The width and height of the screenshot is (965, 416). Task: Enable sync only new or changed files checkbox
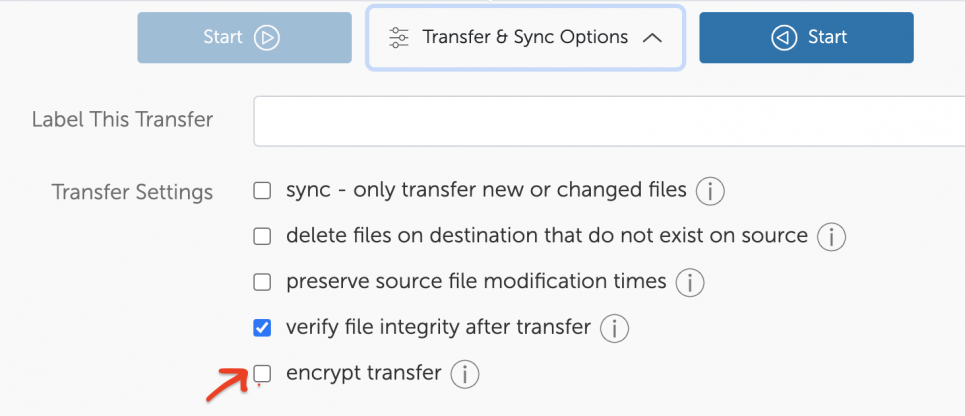tap(262, 190)
